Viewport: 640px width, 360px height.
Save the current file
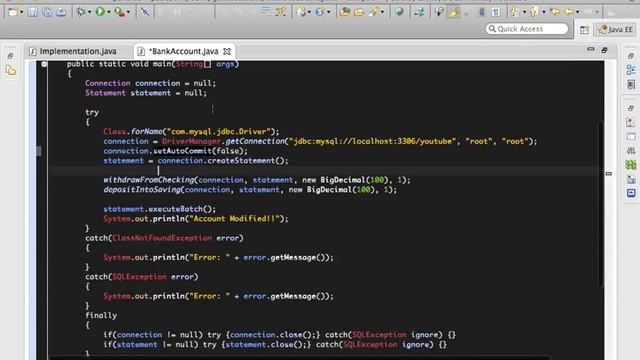33,12
